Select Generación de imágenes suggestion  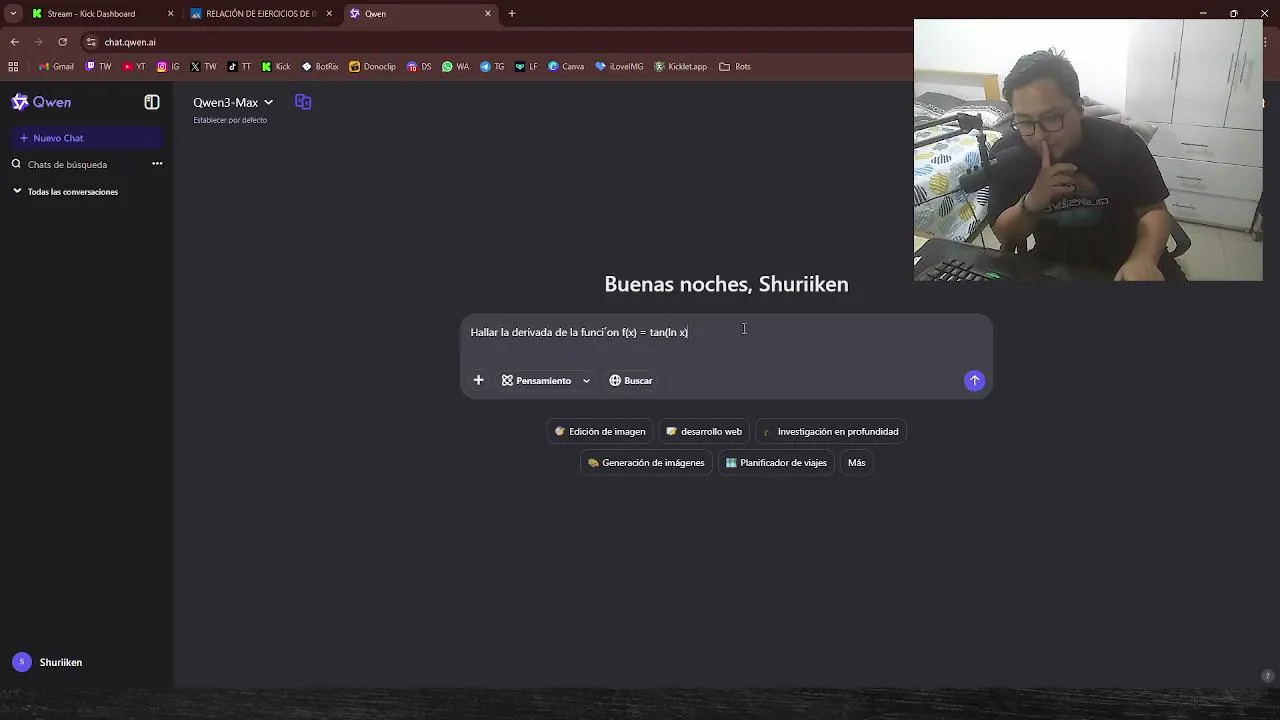coord(646,463)
